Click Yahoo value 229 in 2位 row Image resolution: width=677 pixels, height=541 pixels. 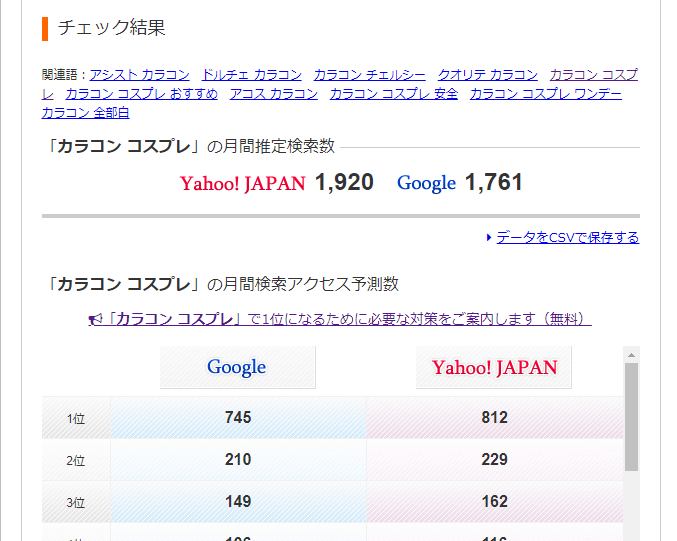(495, 459)
